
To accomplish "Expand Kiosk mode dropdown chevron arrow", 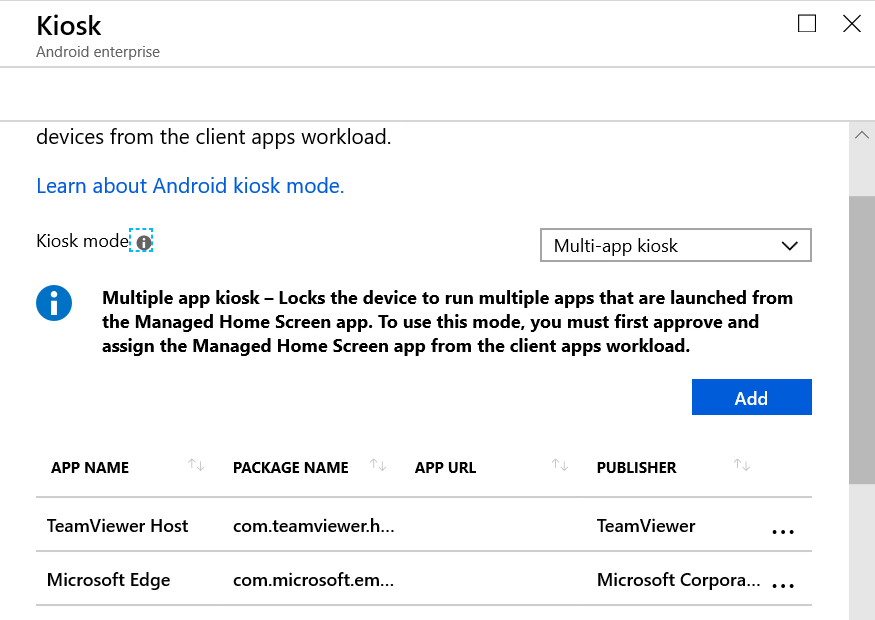I will click(x=790, y=246).
